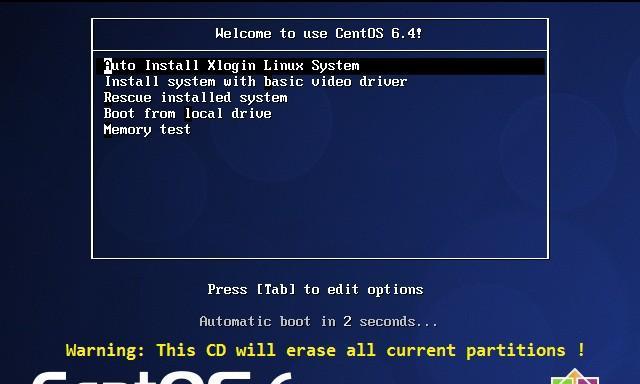Click the Automatic boot countdown text
Viewport: 640px width, 384px height.
pyautogui.click(x=318, y=321)
